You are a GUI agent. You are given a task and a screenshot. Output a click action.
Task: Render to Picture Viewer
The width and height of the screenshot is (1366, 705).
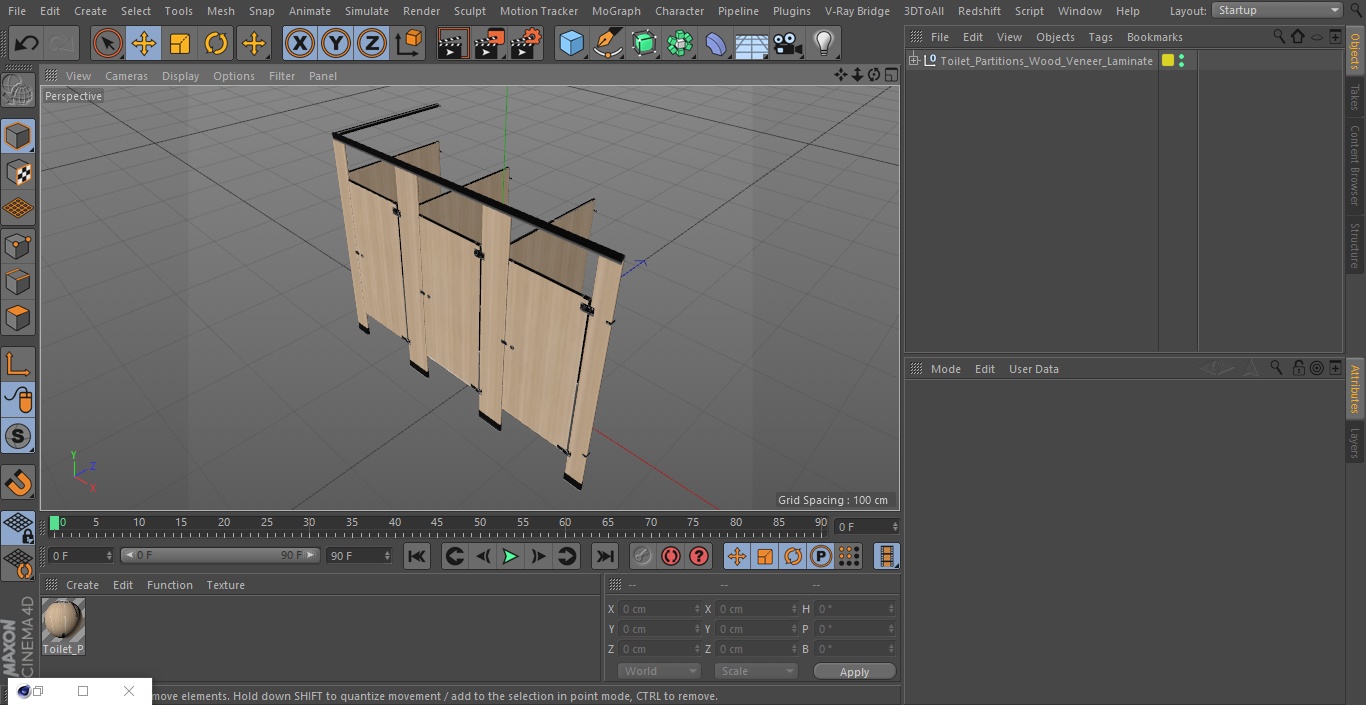click(489, 44)
